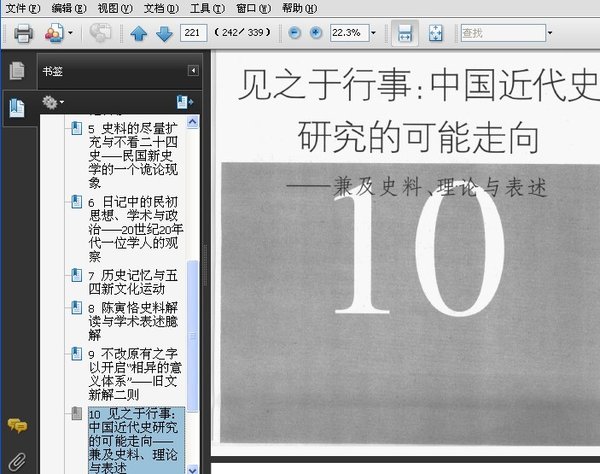
Task: Click the bookmark icon beside item 9
Action: (x=77, y=353)
